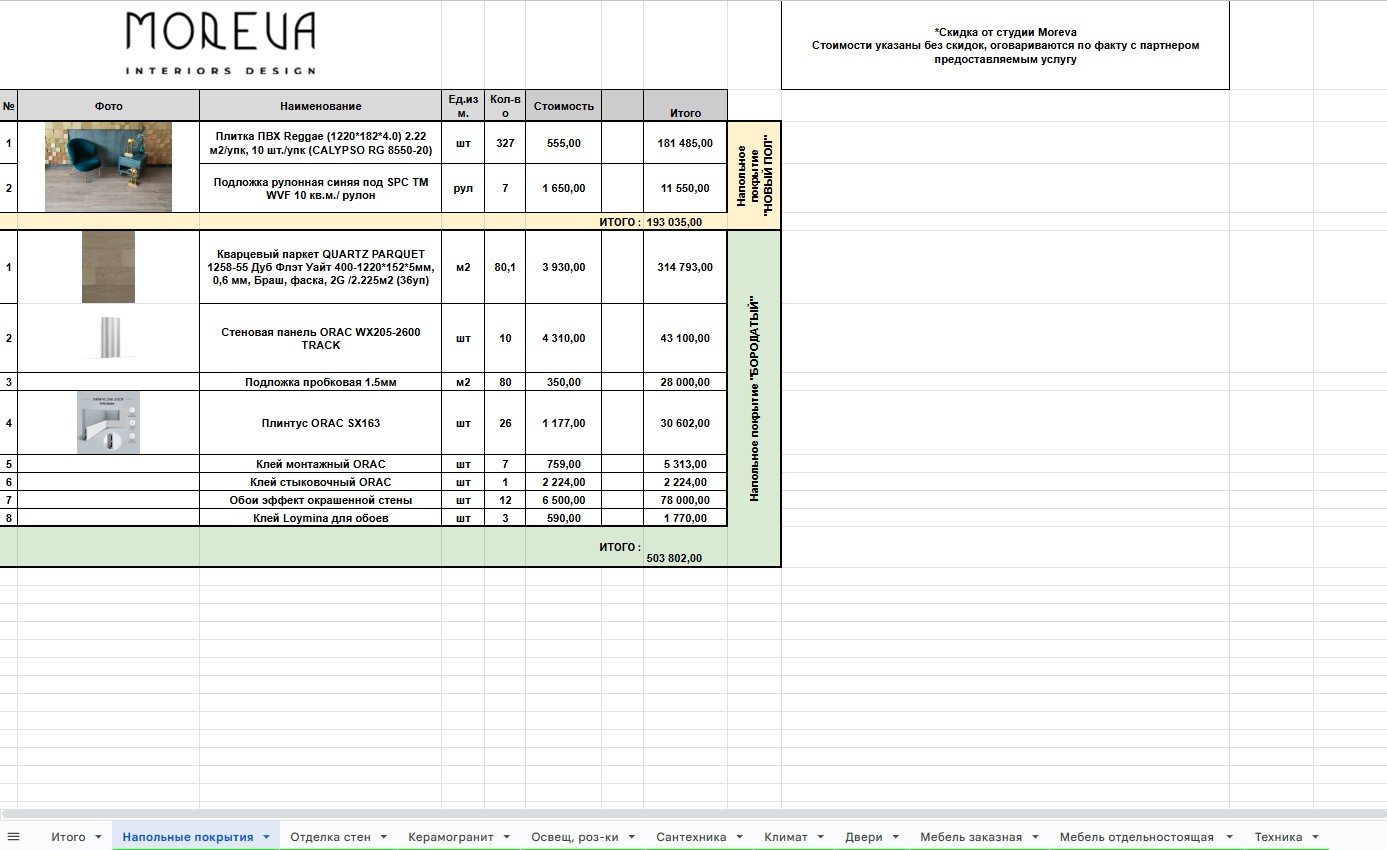This screenshot has width=1387, height=850.
Task: Click the Стоимость column header
Action: click(564, 106)
